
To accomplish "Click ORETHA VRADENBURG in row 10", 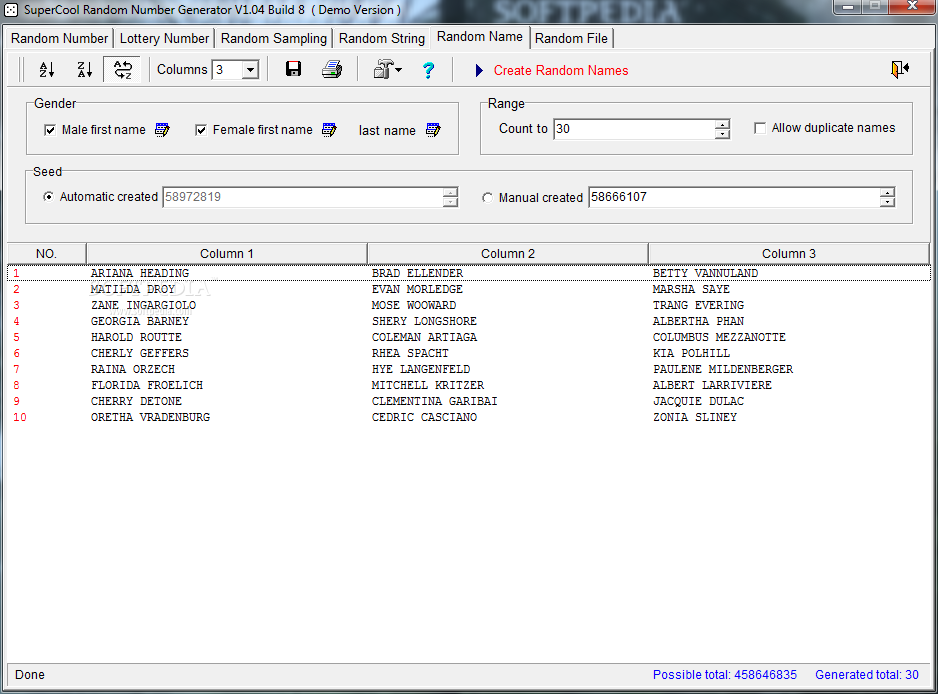I will click(x=150, y=418).
